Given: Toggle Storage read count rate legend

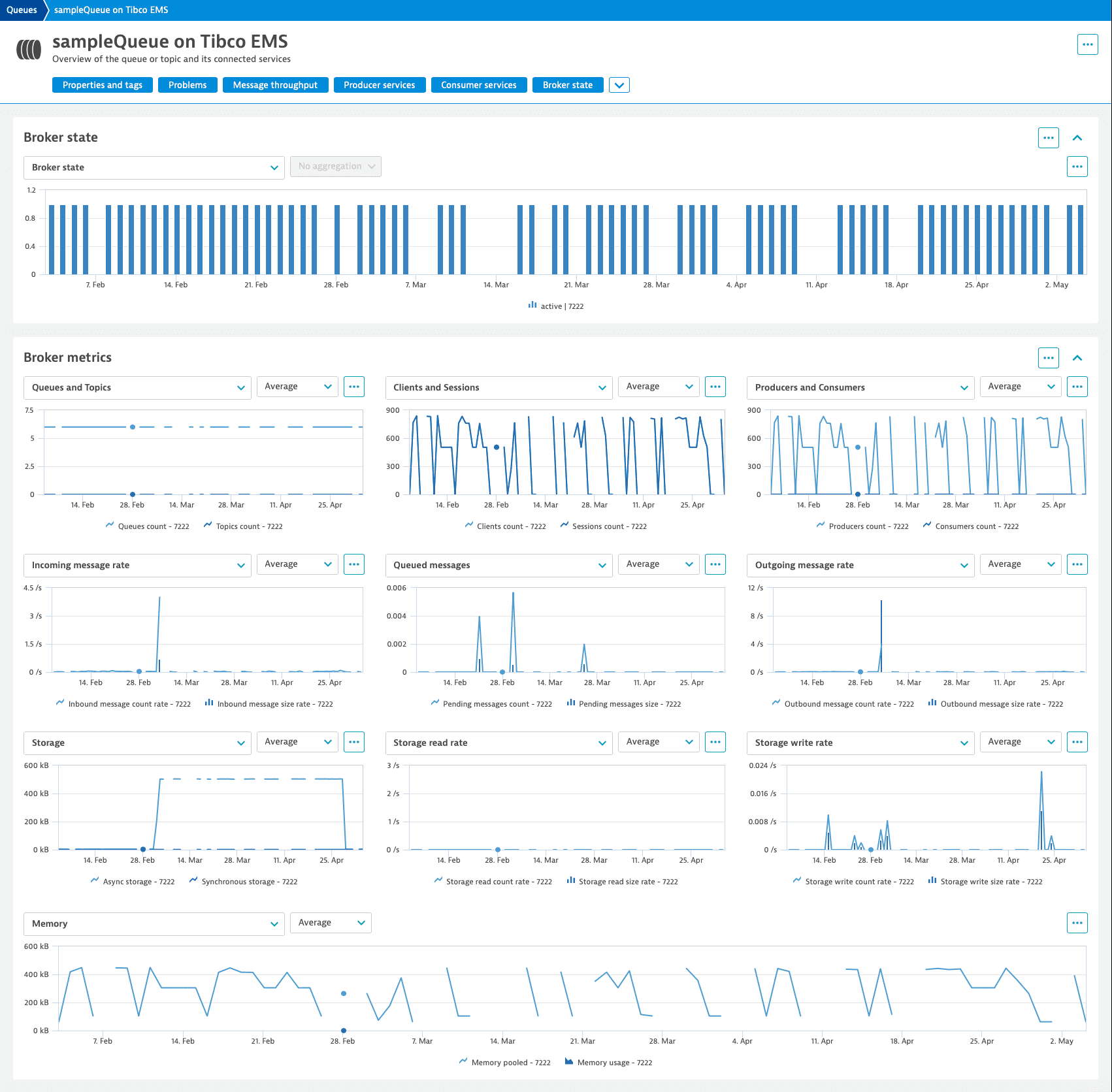Looking at the screenshot, I should click(493, 881).
